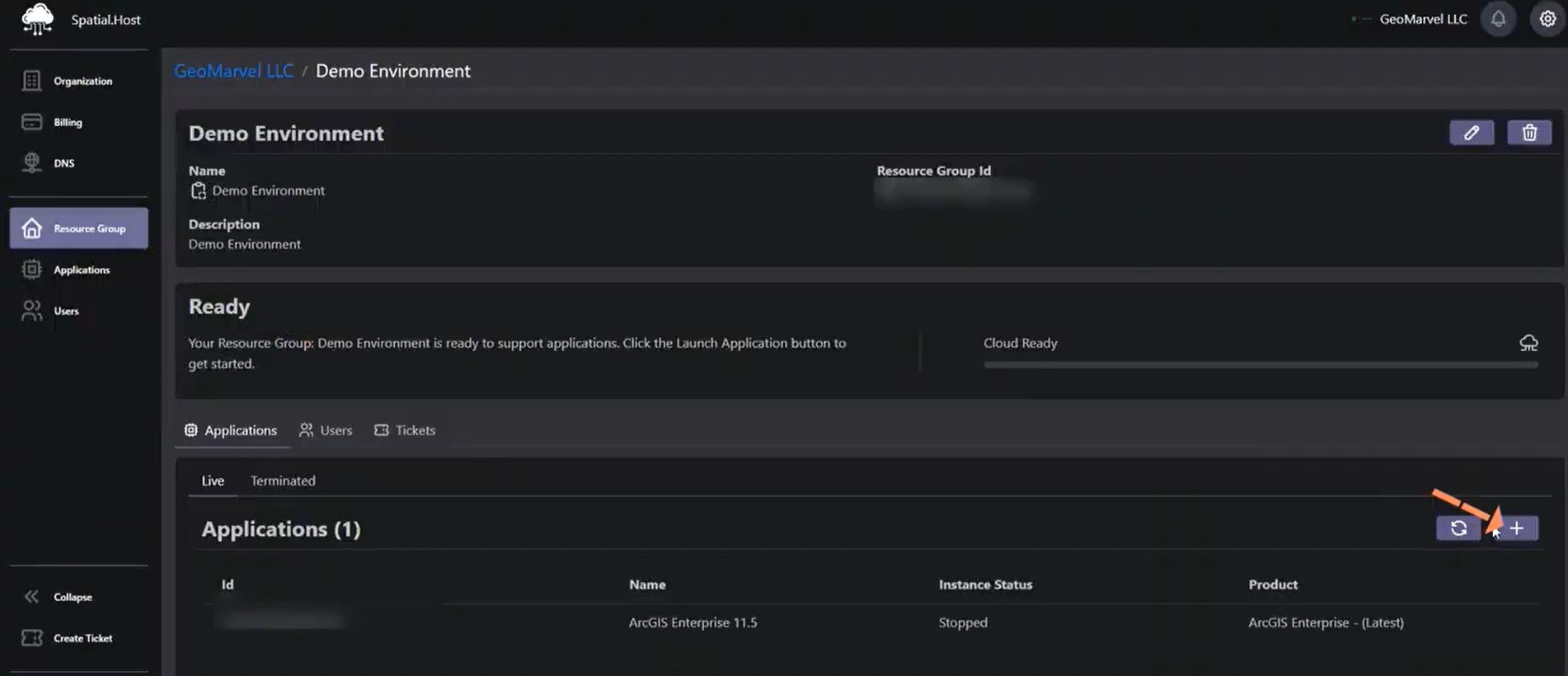1568x676 pixels.
Task: Click the edit pencil icon for Demo Environment
Action: click(1471, 133)
